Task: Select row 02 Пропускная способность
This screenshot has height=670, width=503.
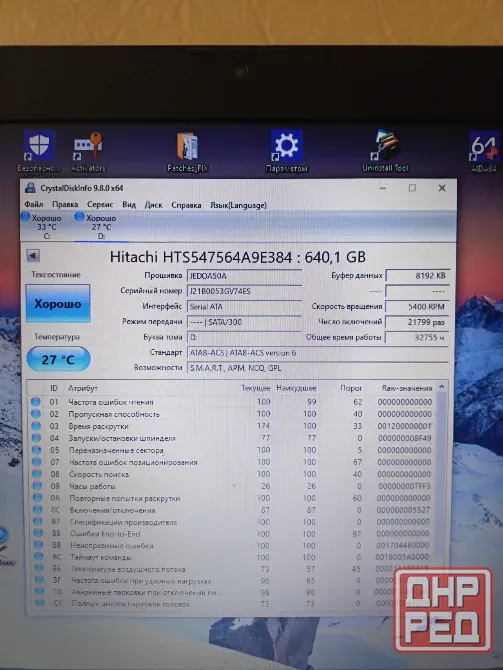Action: coord(232,414)
